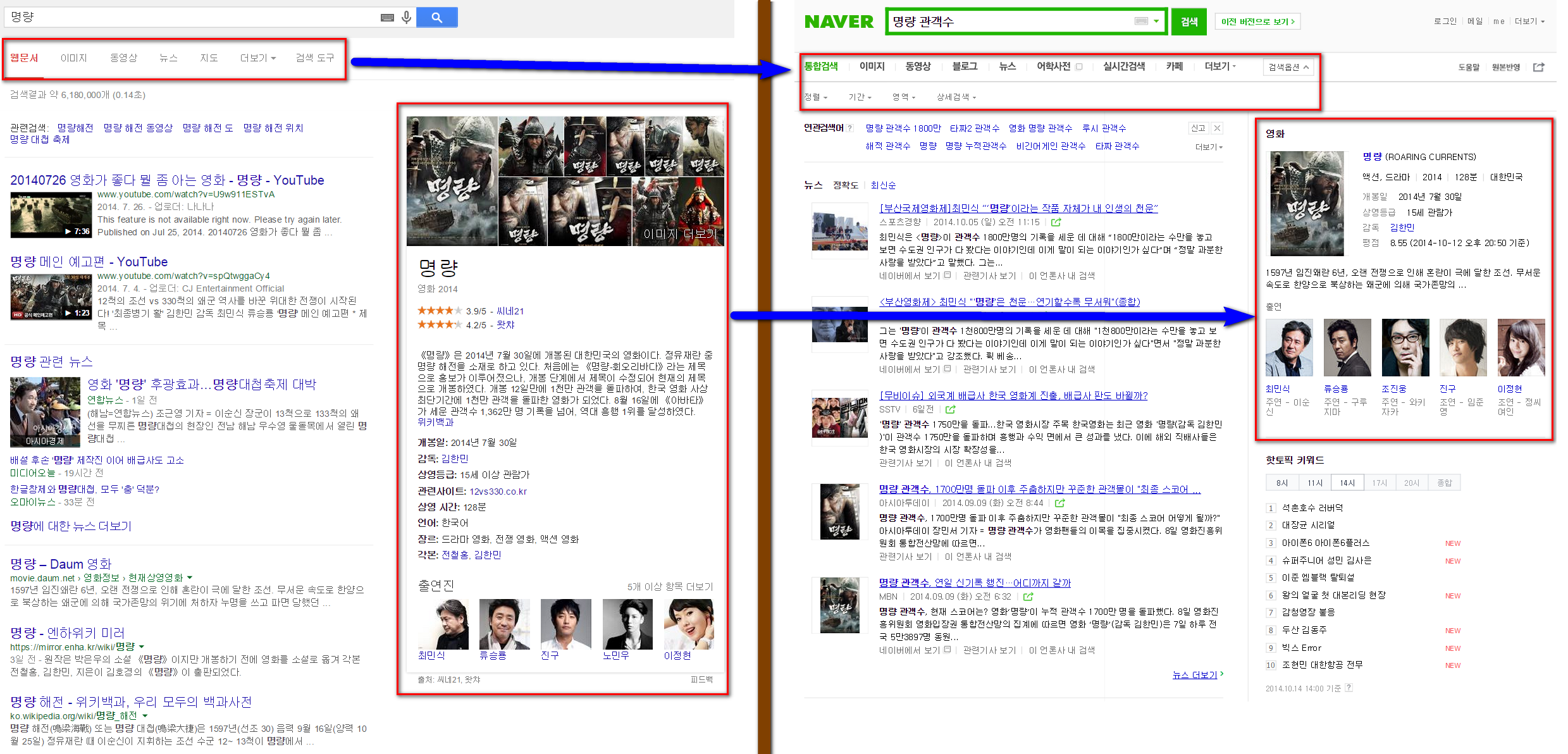This screenshot has width=1568, height=754.
Task: Switch to Google 이미지 tab
Action: click(74, 58)
